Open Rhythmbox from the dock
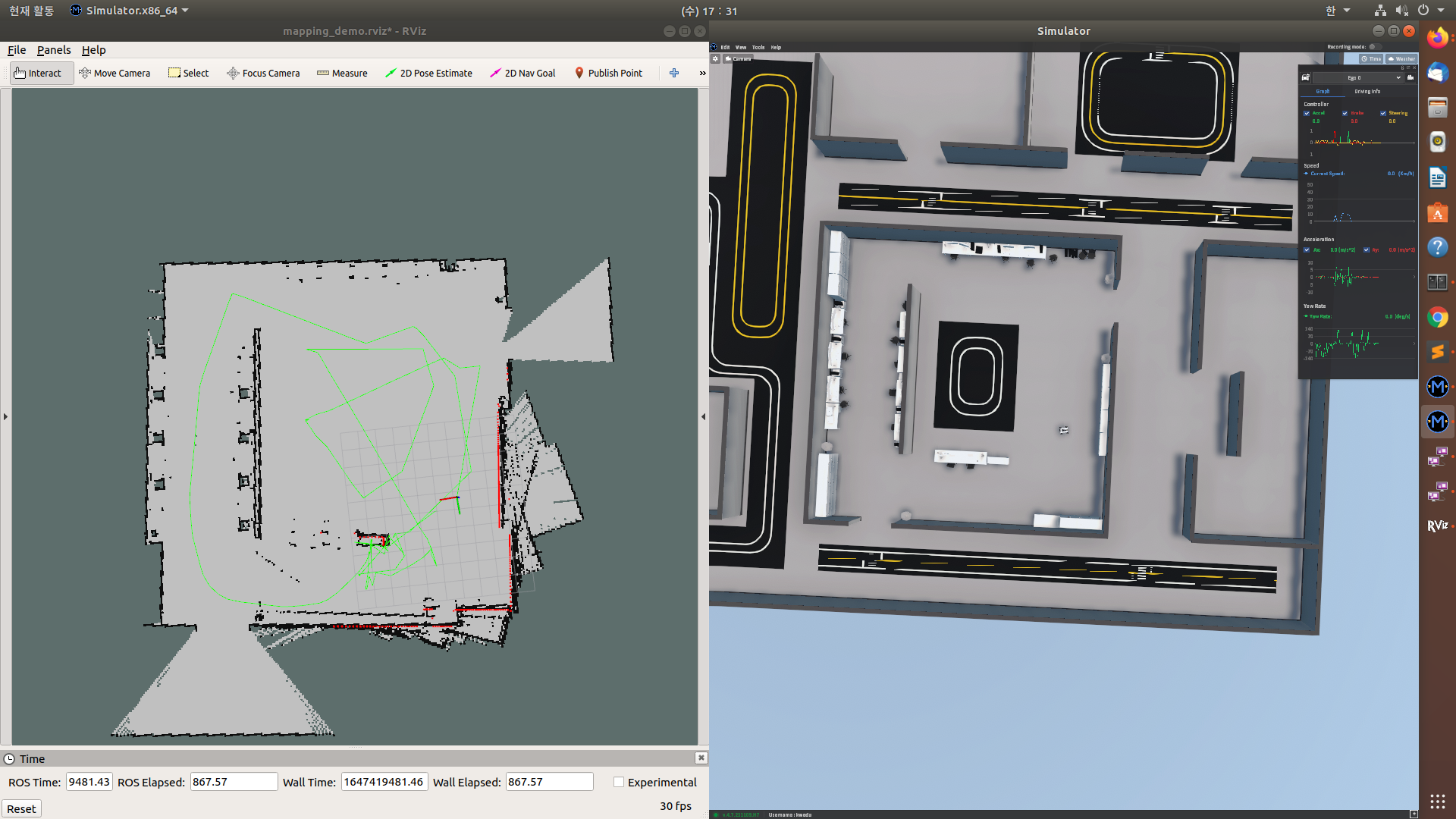Screen dimensions: 1456x819 pyautogui.click(x=1437, y=142)
